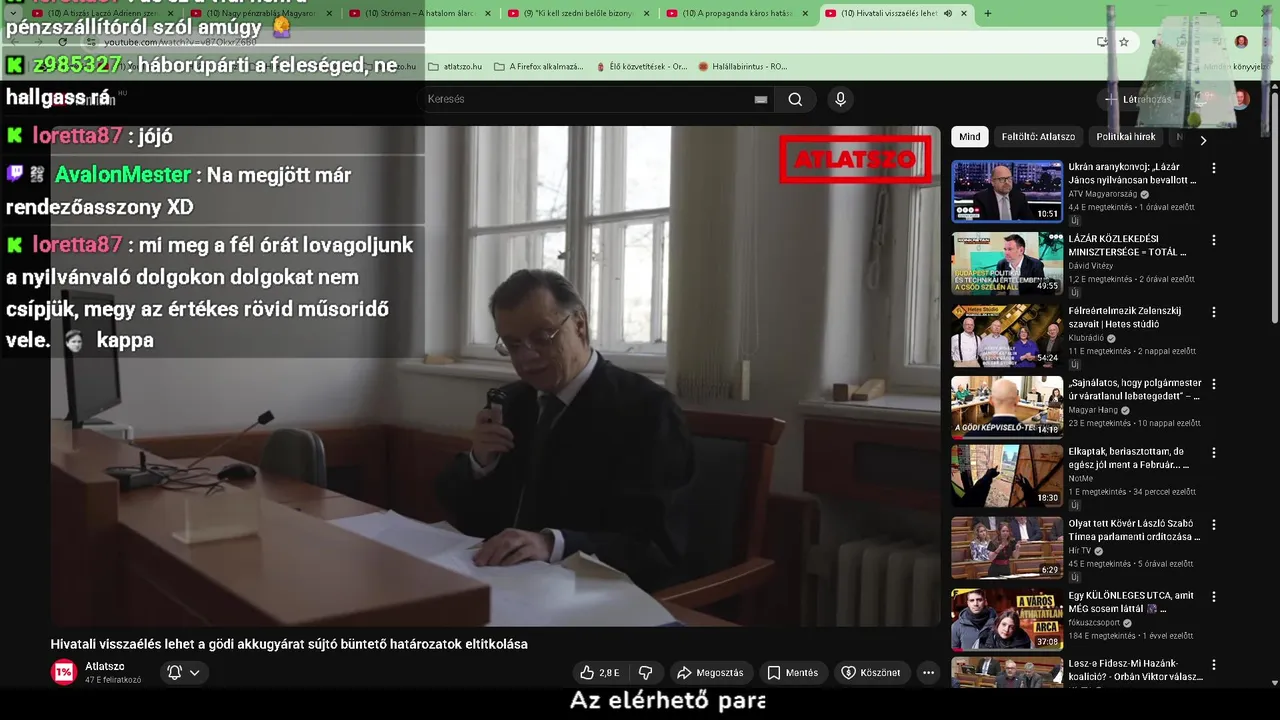Open the atlatszo.hu bookmark folder
The image size is (1280, 720).
tap(455, 67)
